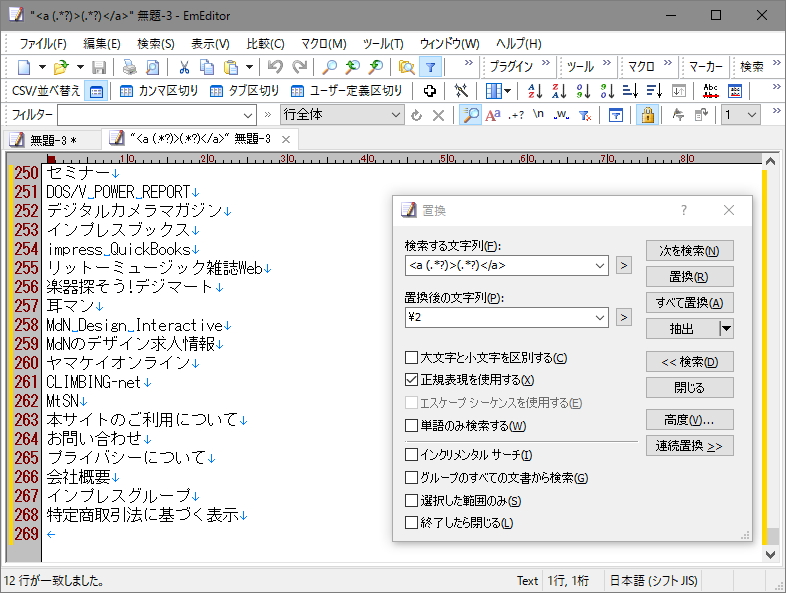
Task: Open the ファイル(F) menu
Action: coord(43,44)
